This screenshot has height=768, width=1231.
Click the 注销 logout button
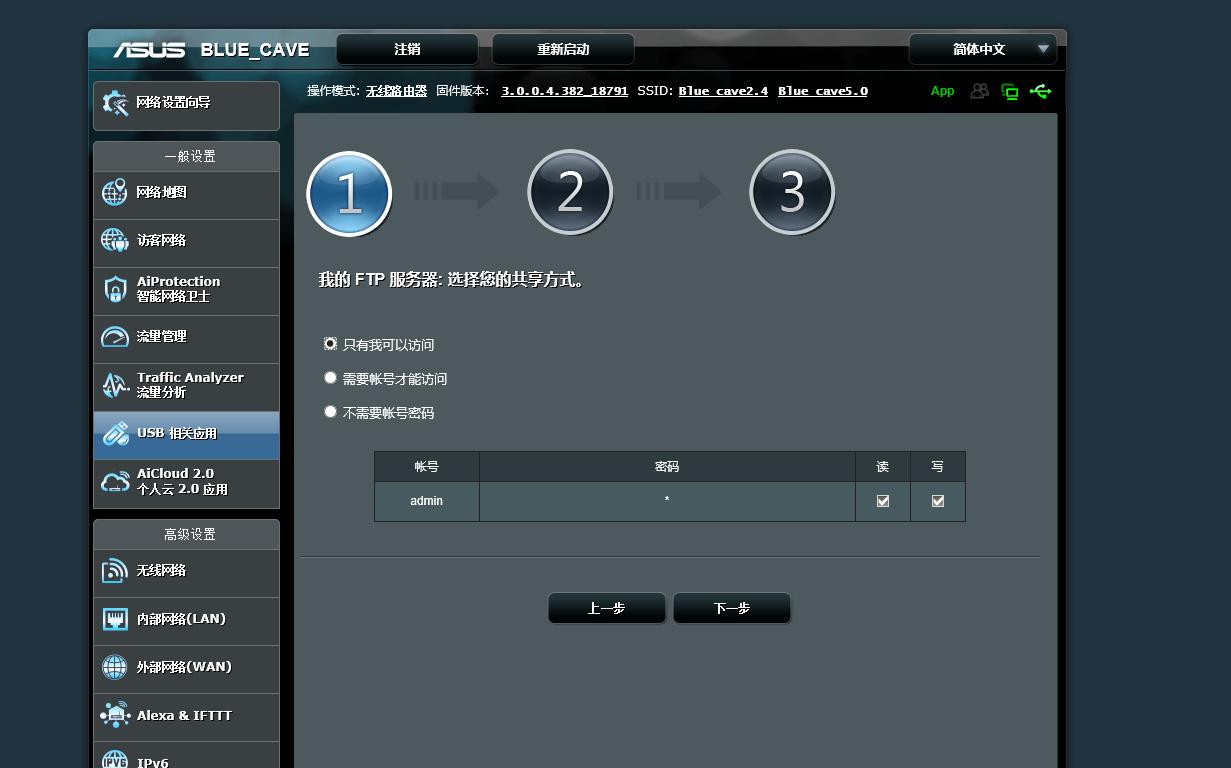coord(407,49)
